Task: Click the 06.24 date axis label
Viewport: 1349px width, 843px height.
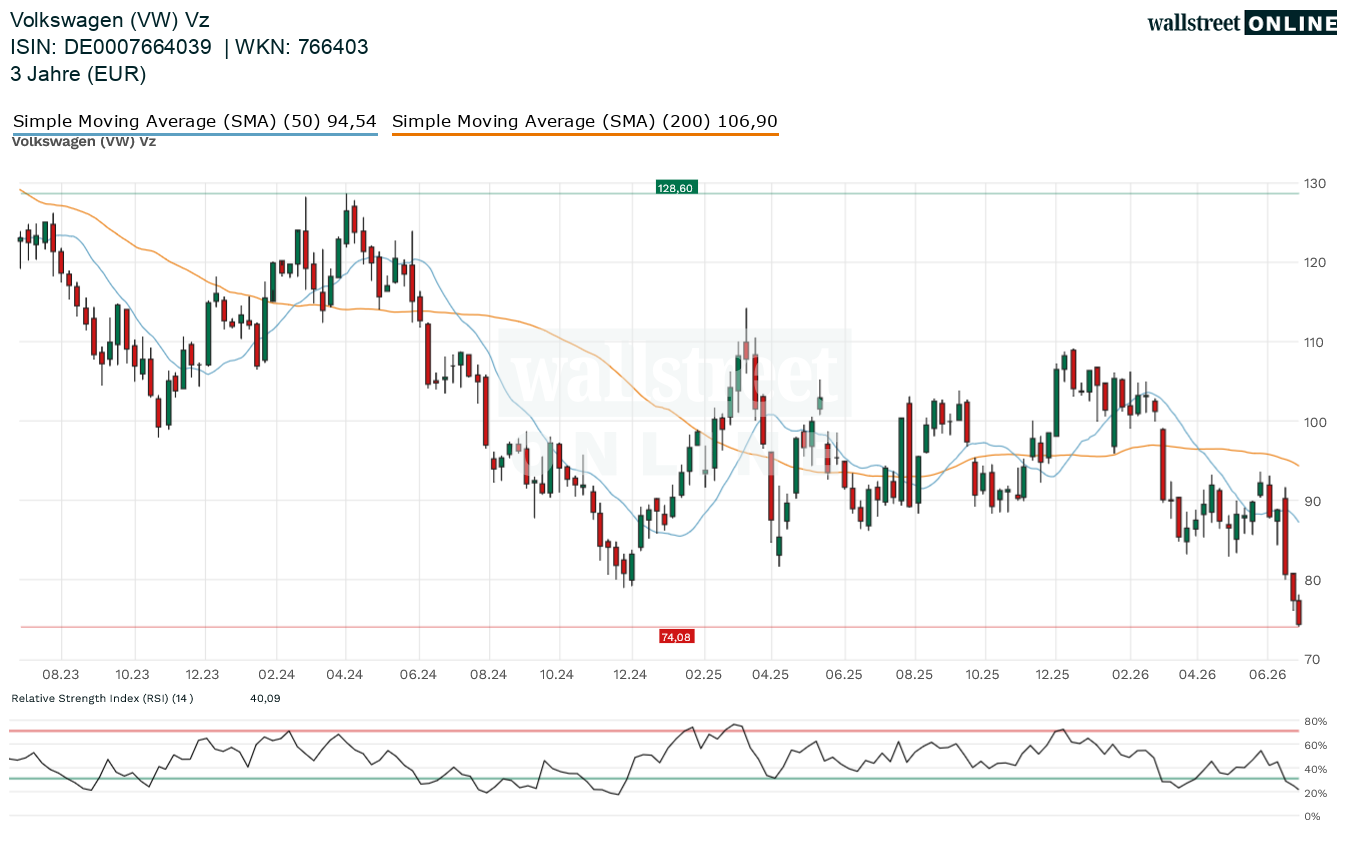Action: pyautogui.click(x=418, y=674)
